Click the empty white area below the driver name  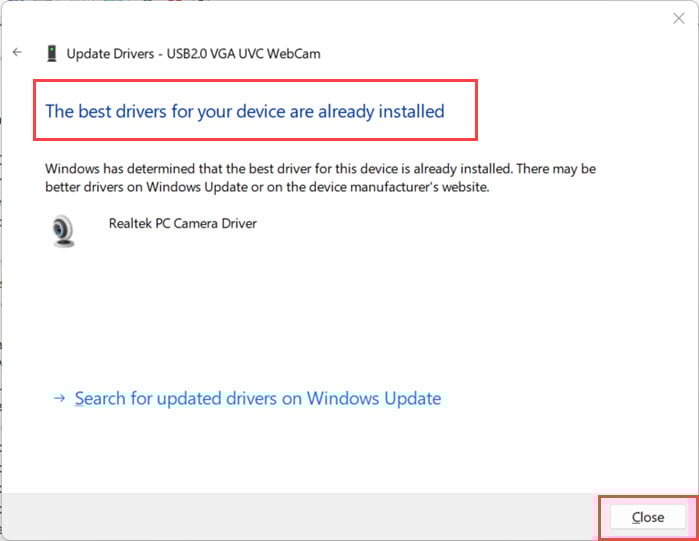point(348,312)
